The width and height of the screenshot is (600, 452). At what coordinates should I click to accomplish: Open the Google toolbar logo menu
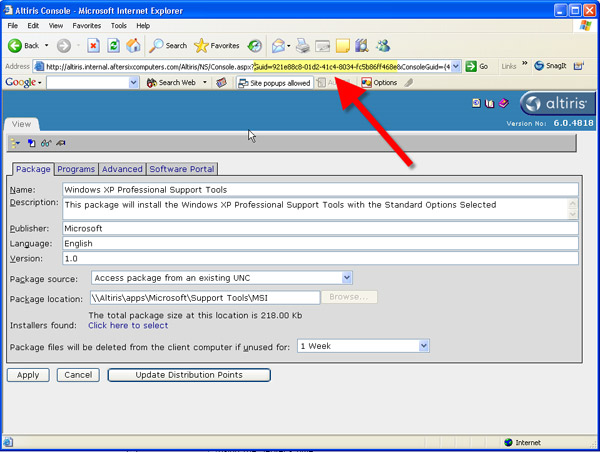pos(23,82)
